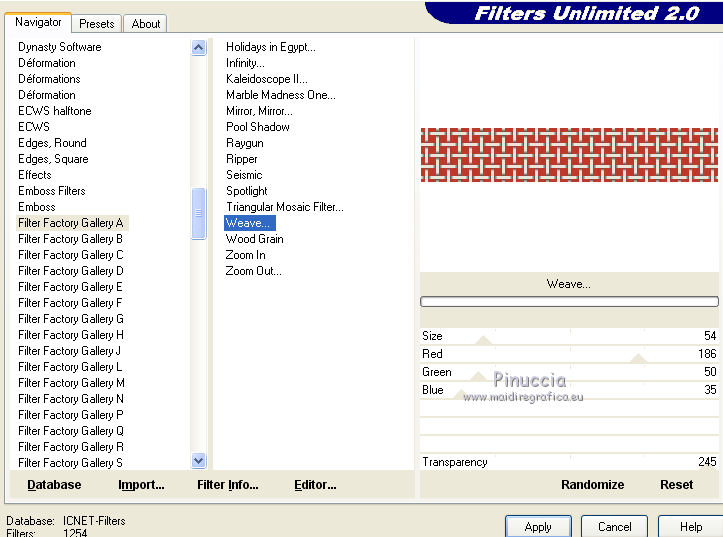Choose the Zoom Out filter
723x537 pixels.
(253, 271)
